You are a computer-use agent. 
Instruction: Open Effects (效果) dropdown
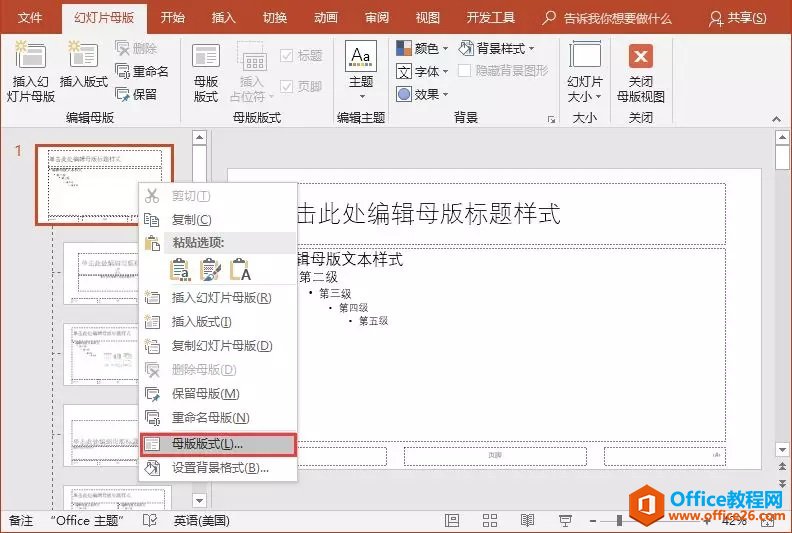(x=422, y=94)
